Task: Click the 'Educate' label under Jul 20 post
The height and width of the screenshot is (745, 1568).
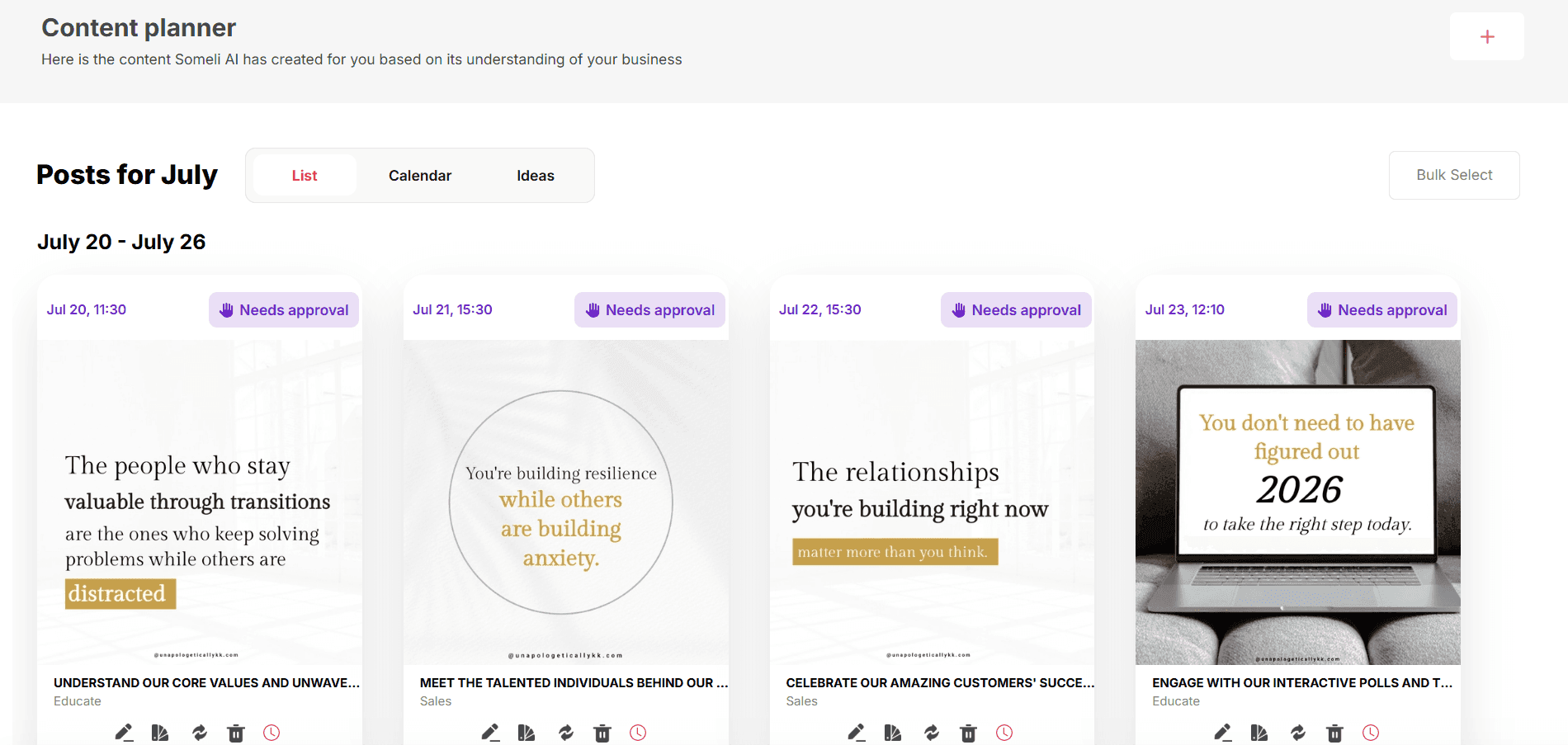Action: pyautogui.click(x=78, y=700)
